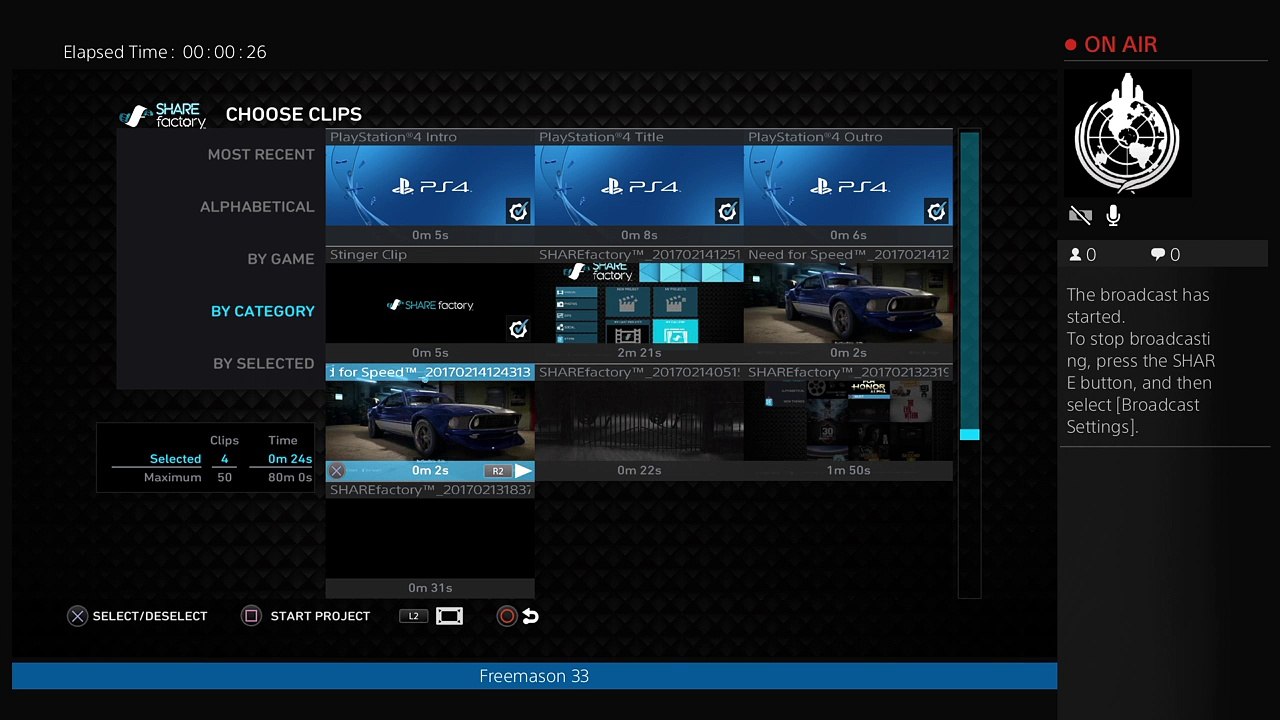Select the Need for Speed clip in middle row
This screenshot has height=720, width=1280.
tap(848, 304)
